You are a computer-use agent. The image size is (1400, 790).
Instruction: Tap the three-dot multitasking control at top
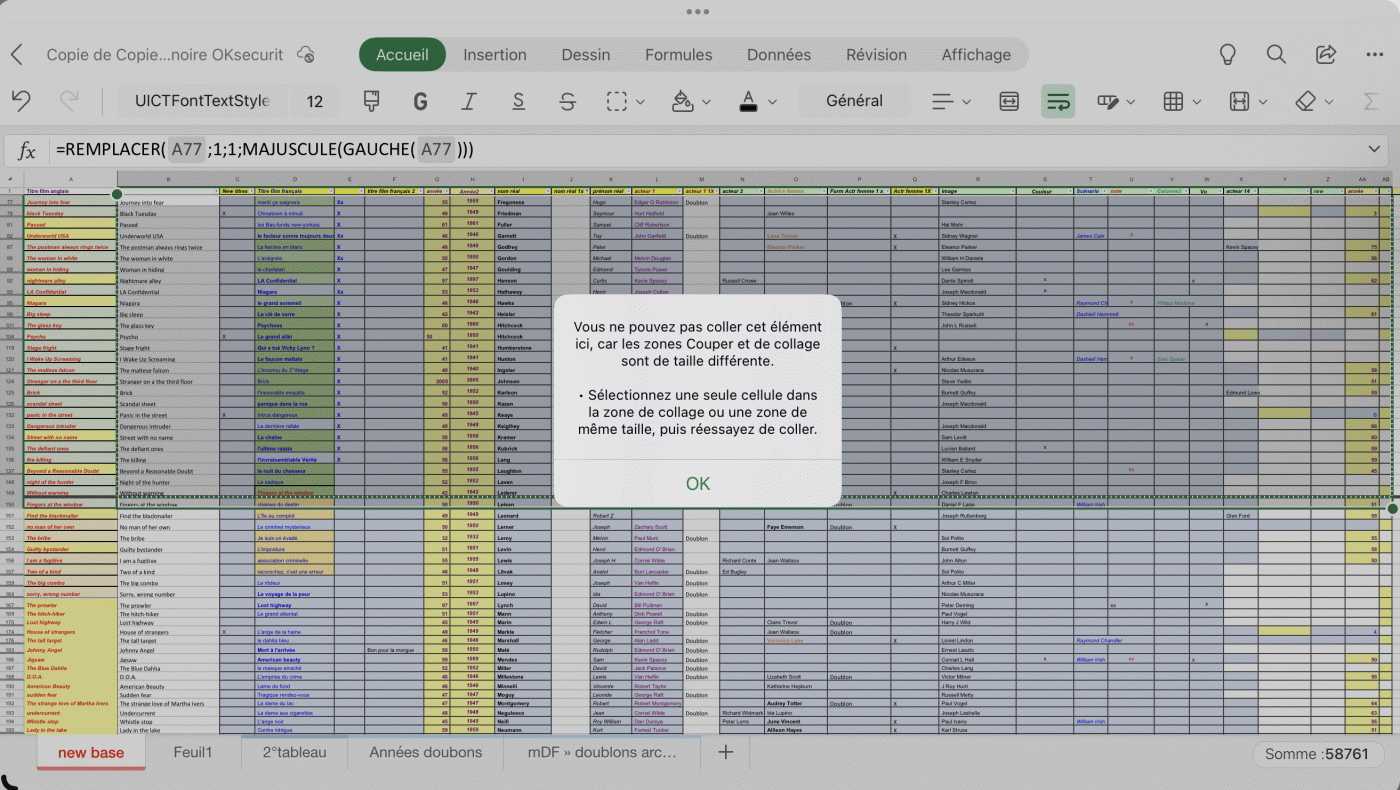(x=699, y=11)
